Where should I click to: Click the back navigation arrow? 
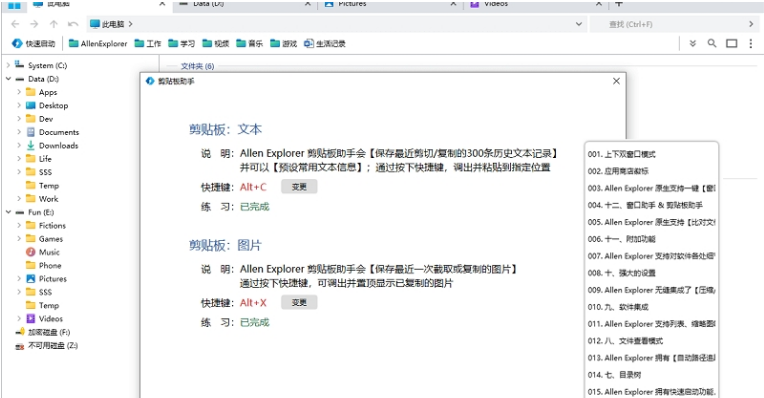click(x=15, y=24)
